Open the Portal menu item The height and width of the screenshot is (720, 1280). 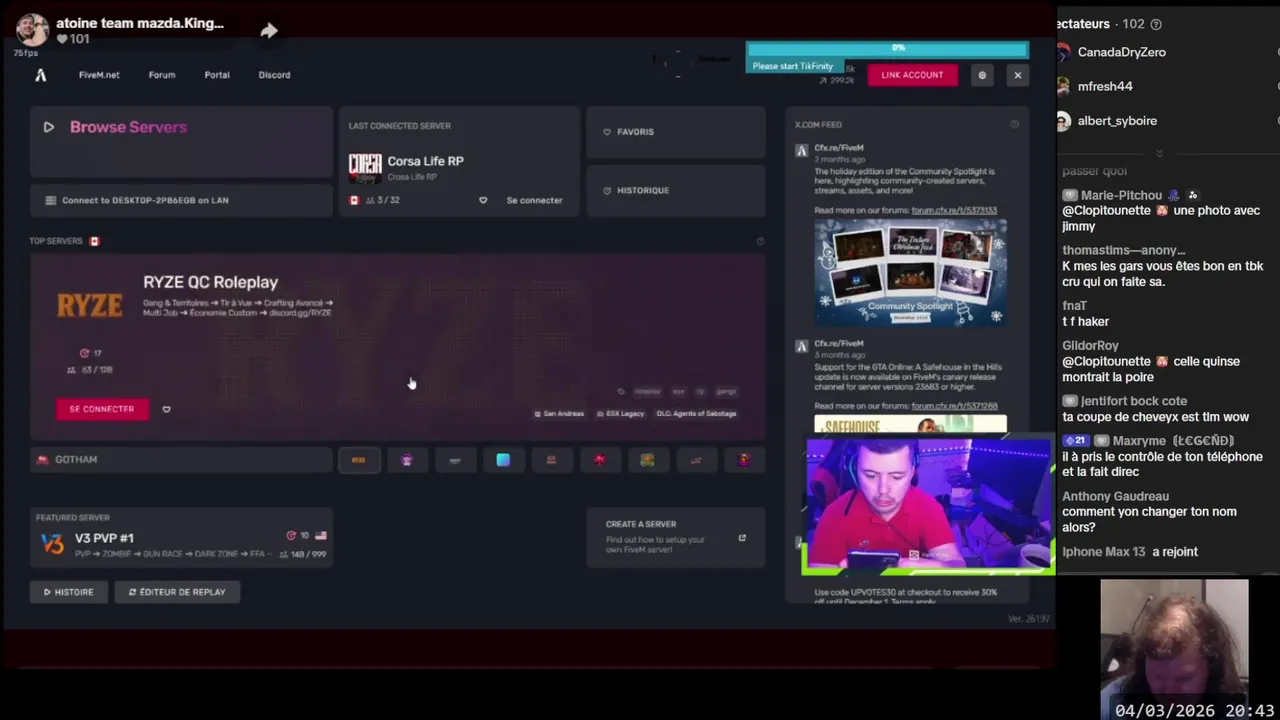[x=217, y=75]
